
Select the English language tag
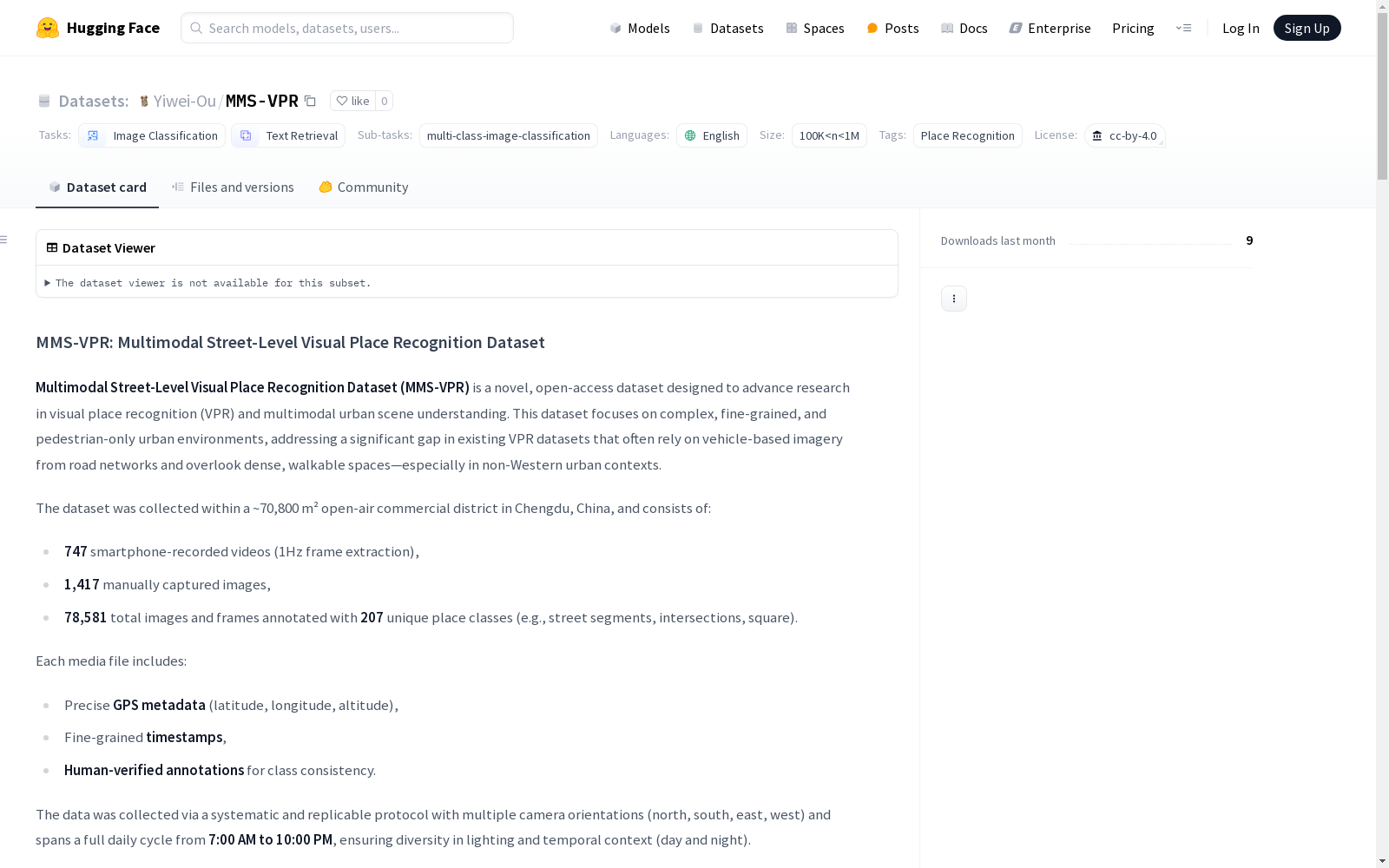click(712, 135)
